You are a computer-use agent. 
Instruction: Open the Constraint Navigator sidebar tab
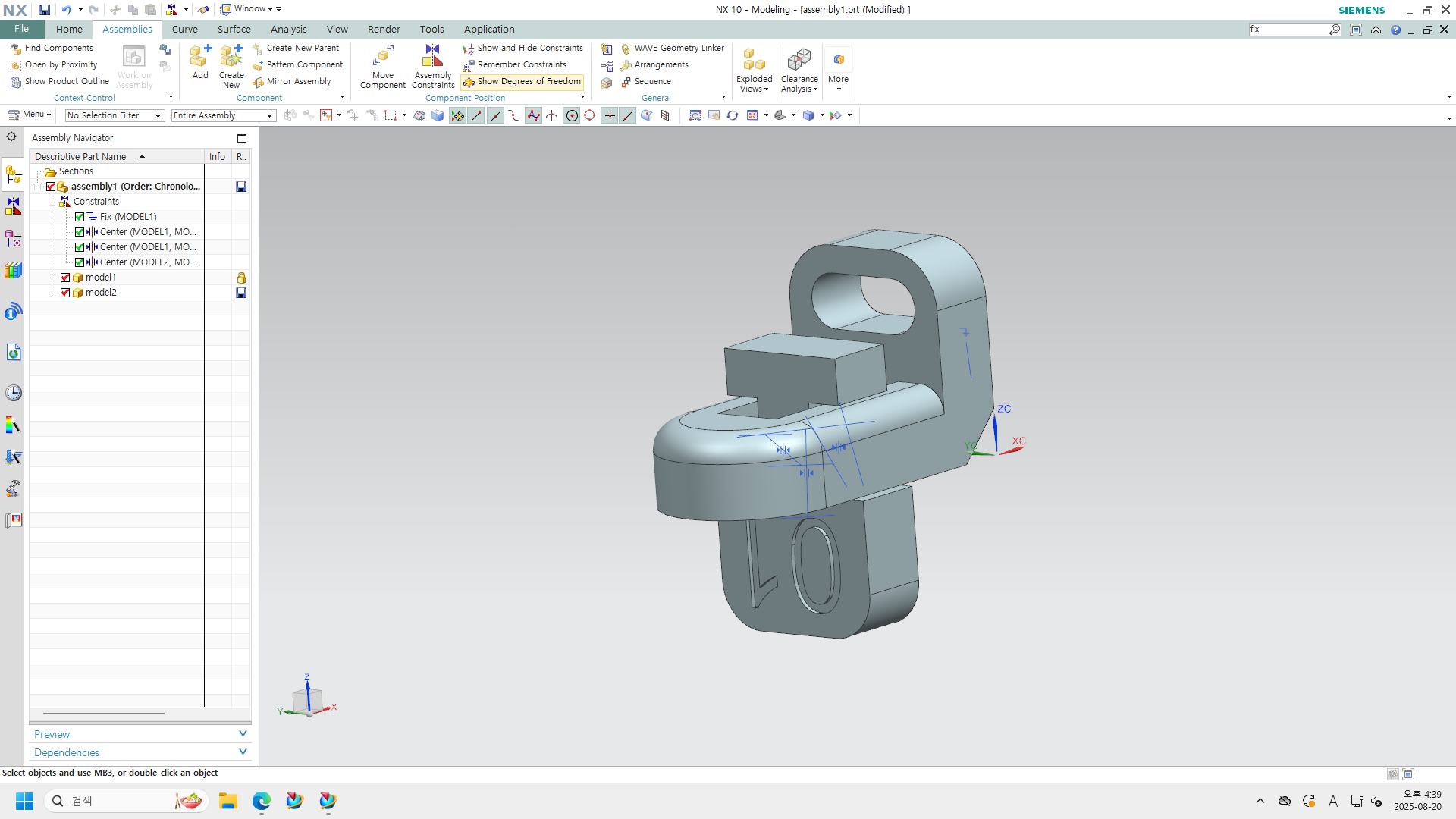coord(13,206)
